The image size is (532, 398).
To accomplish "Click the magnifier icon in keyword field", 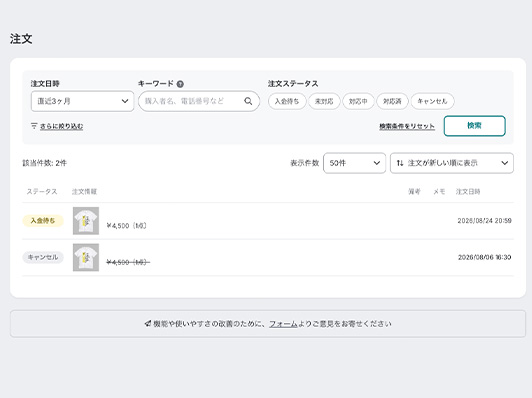I will pyautogui.click(x=248, y=101).
